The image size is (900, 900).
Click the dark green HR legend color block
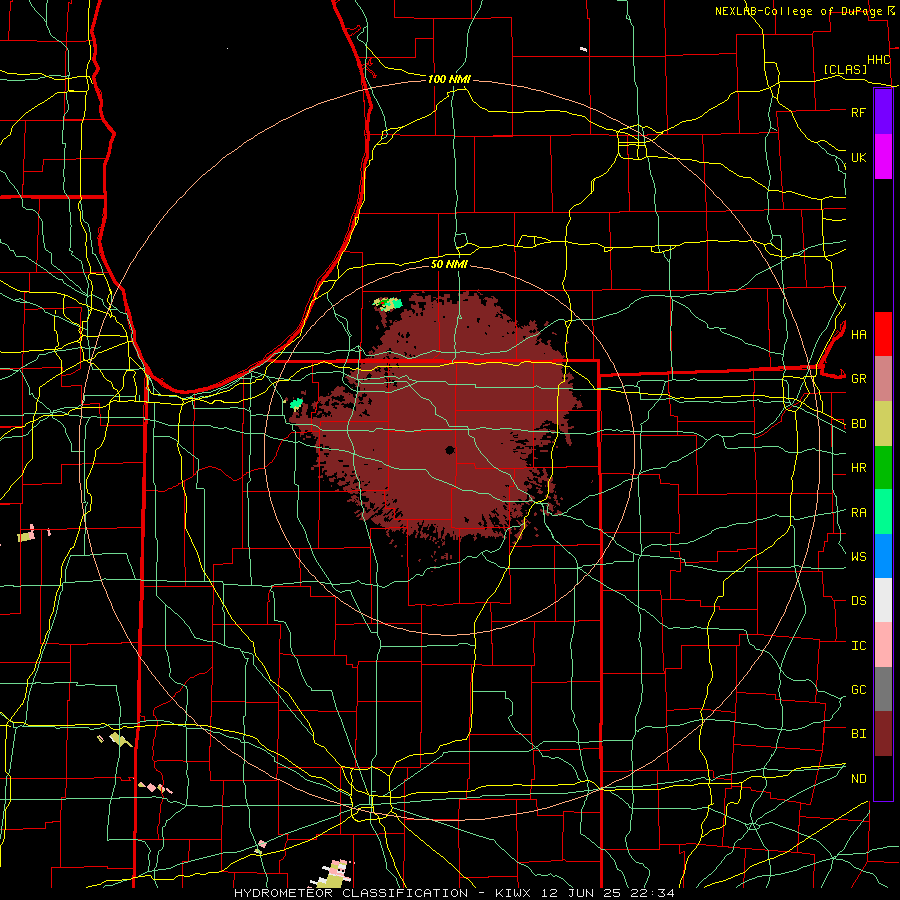883,467
